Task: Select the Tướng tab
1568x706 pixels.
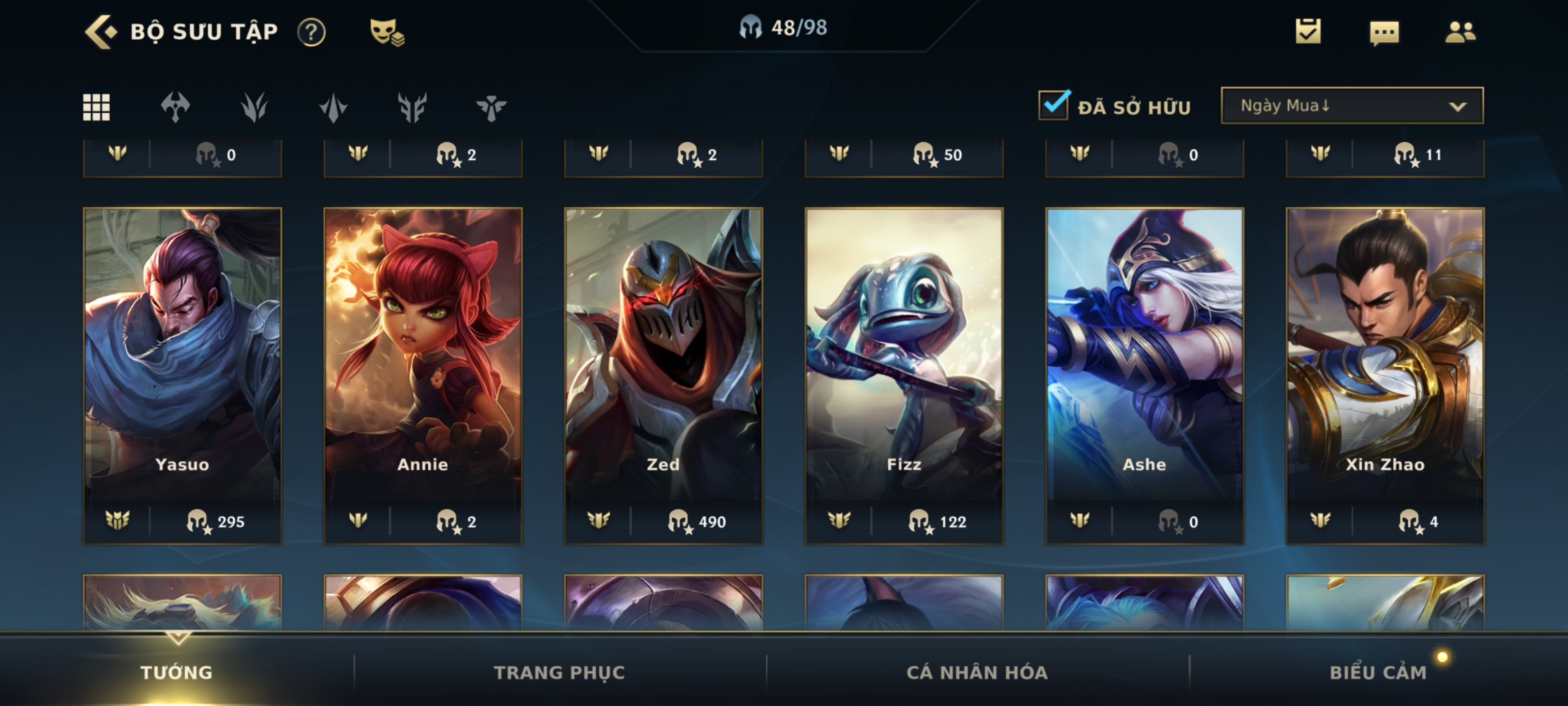Action: (176, 672)
